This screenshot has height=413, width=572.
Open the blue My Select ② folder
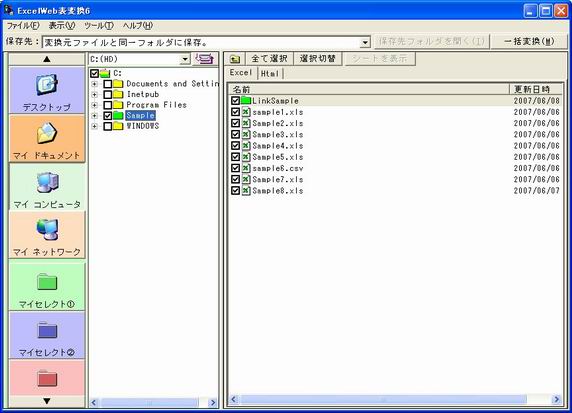(47, 330)
